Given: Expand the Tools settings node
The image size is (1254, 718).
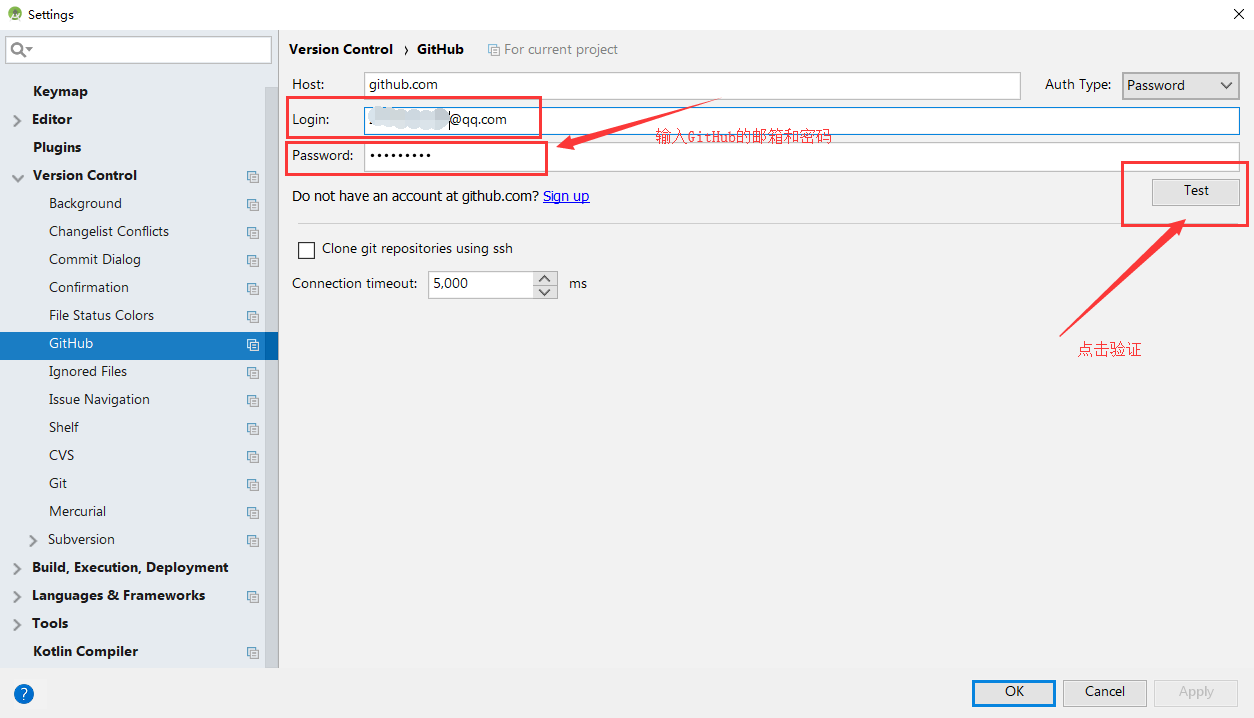Looking at the screenshot, I should [17, 624].
